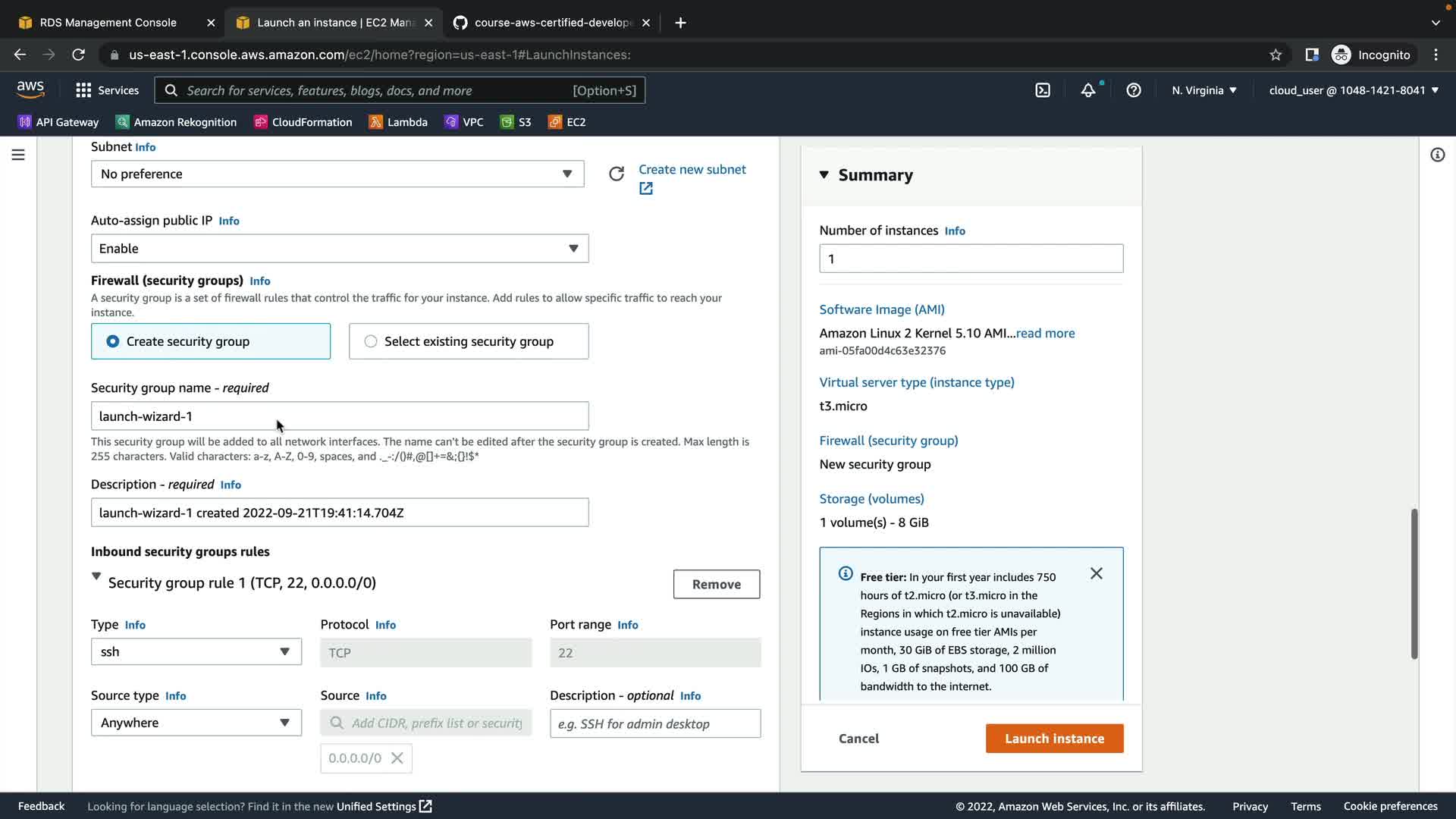Click the Security group name field

339,416
